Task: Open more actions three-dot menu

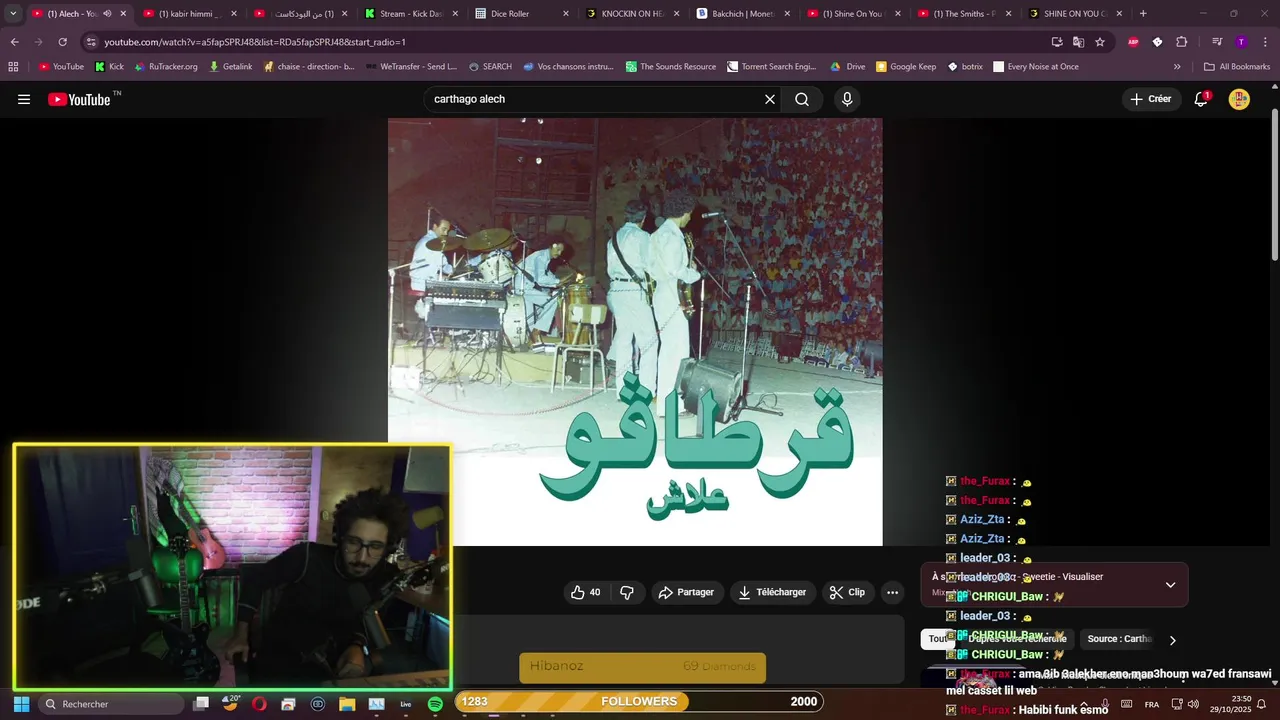Action: click(893, 592)
